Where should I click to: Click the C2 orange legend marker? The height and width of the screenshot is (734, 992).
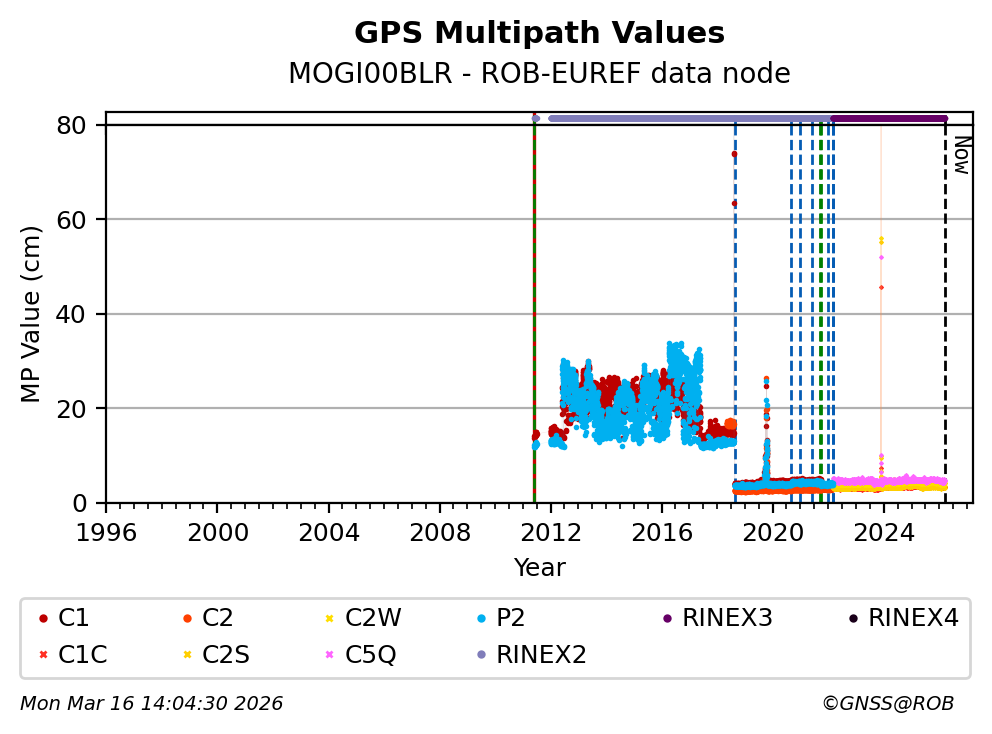(186, 619)
